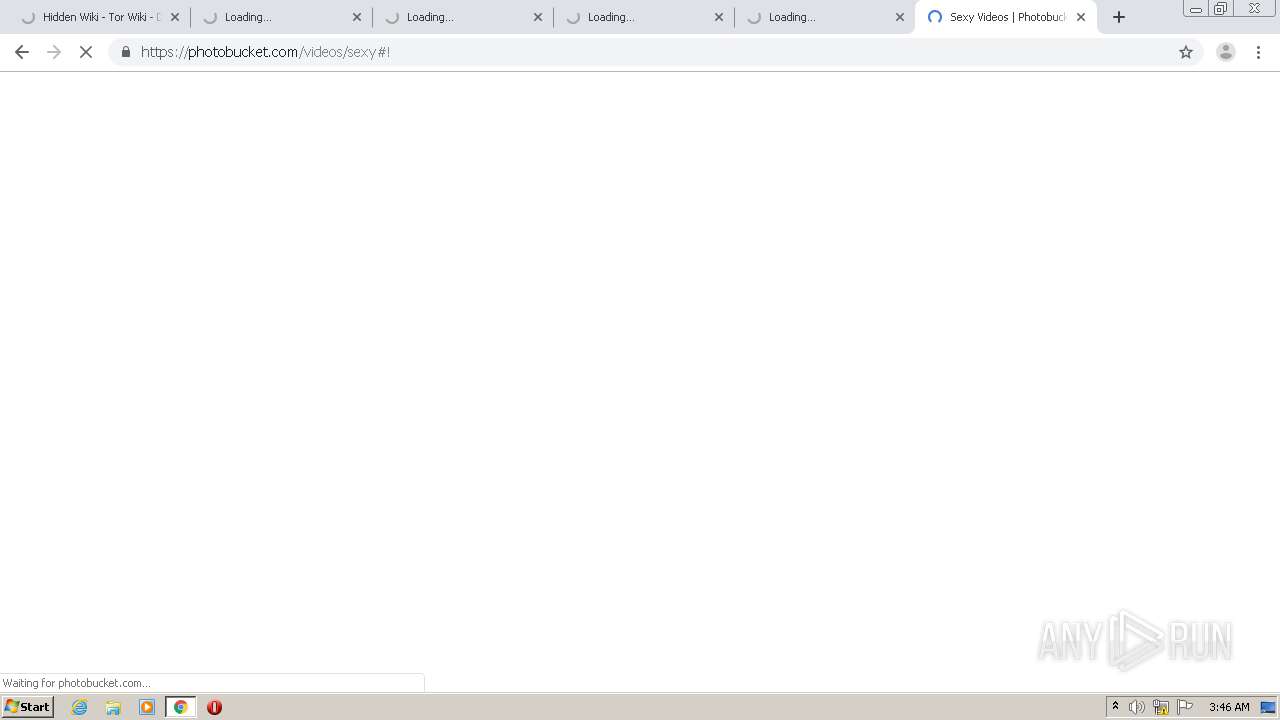
Task: Close the fifth Loading tab
Action: pos(900,17)
